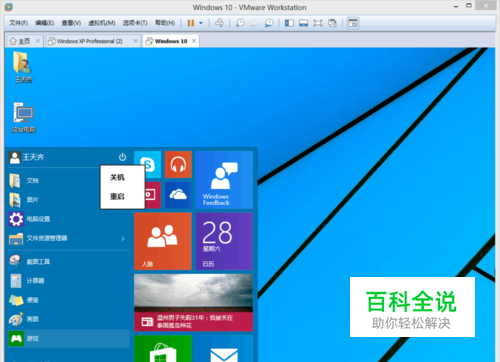The image size is (500, 362).
Task: Open the 王天齐 user folder desktop icon
Action: [23, 67]
